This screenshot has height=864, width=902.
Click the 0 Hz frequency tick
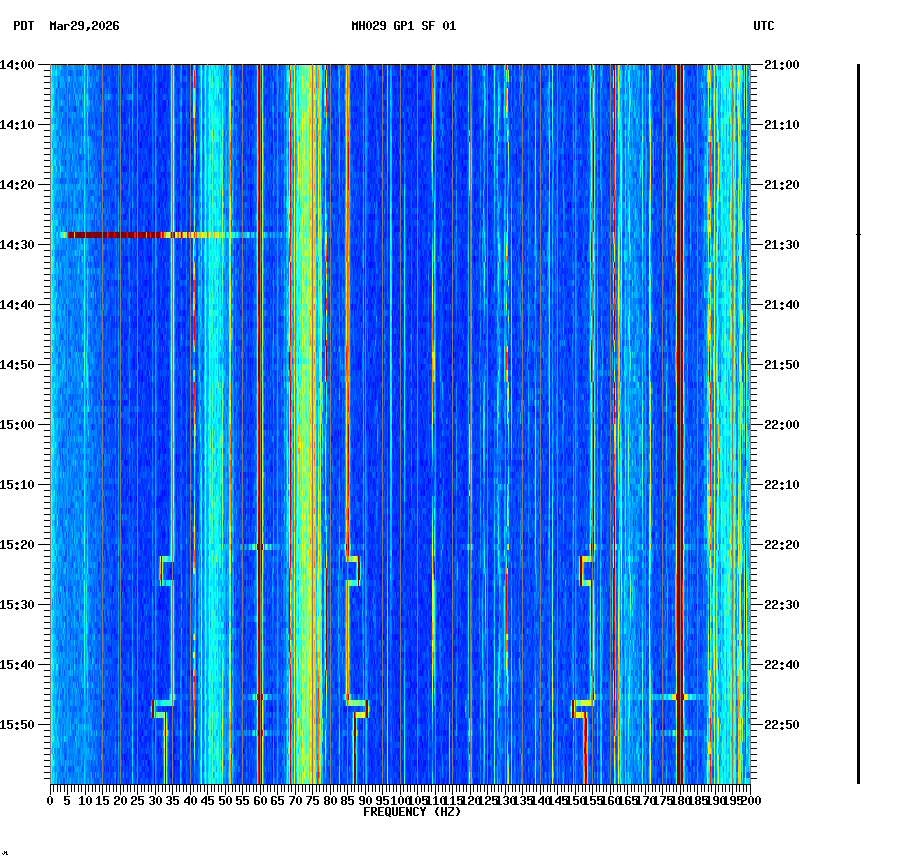(48, 800)
